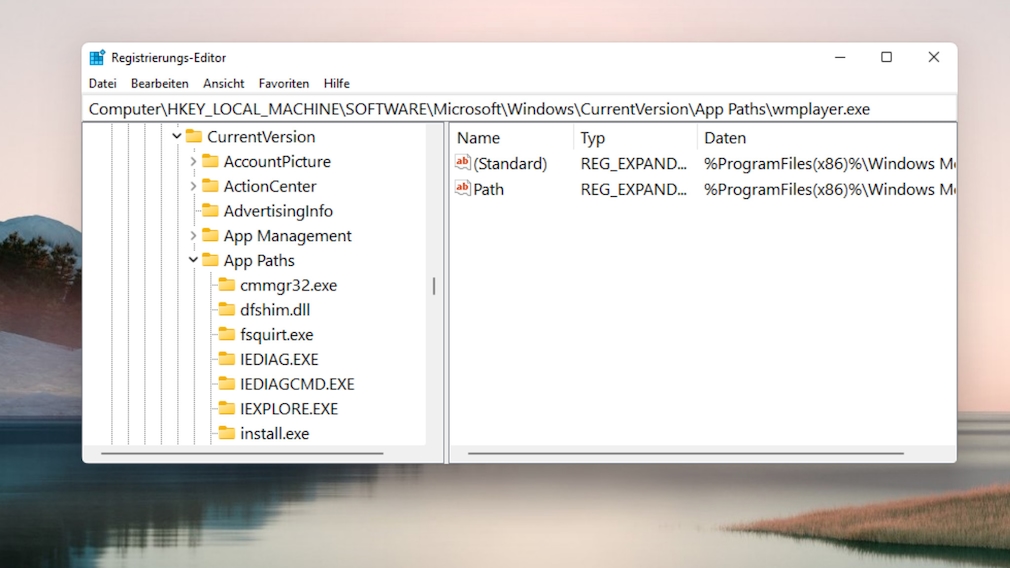Close the Registrierungs-Editor window
Image resolution: width=1010 pixels, height=568 pixels.
[933, 57]
